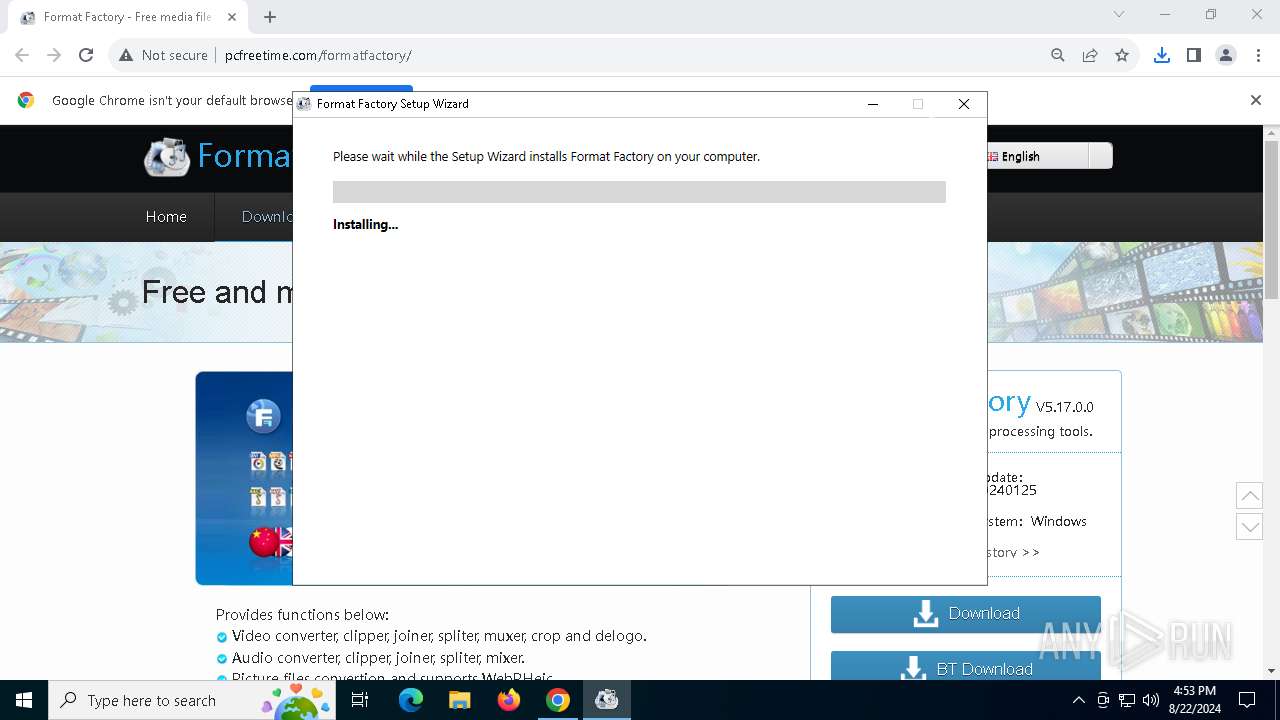
Task: Click the Installing... status text
Action: point(365,225)
